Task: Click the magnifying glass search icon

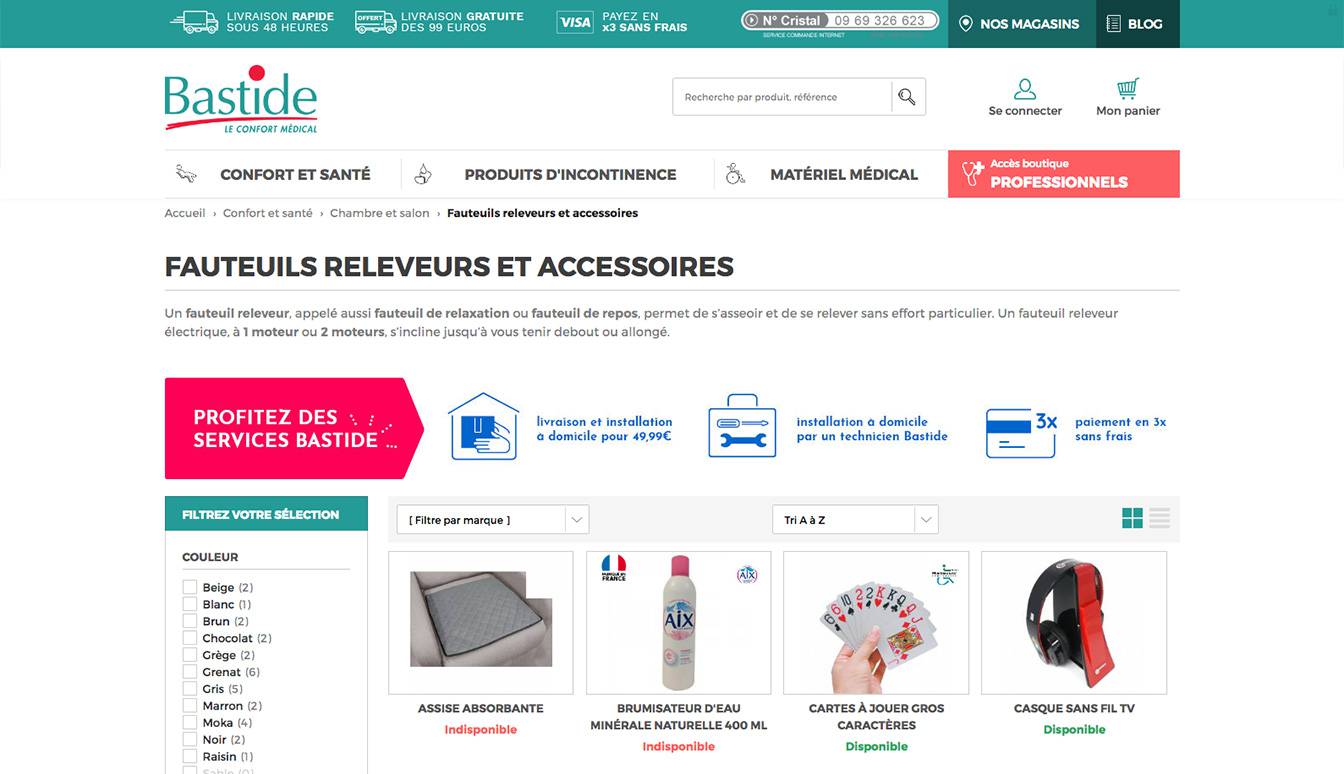Action: pos(907,97)
